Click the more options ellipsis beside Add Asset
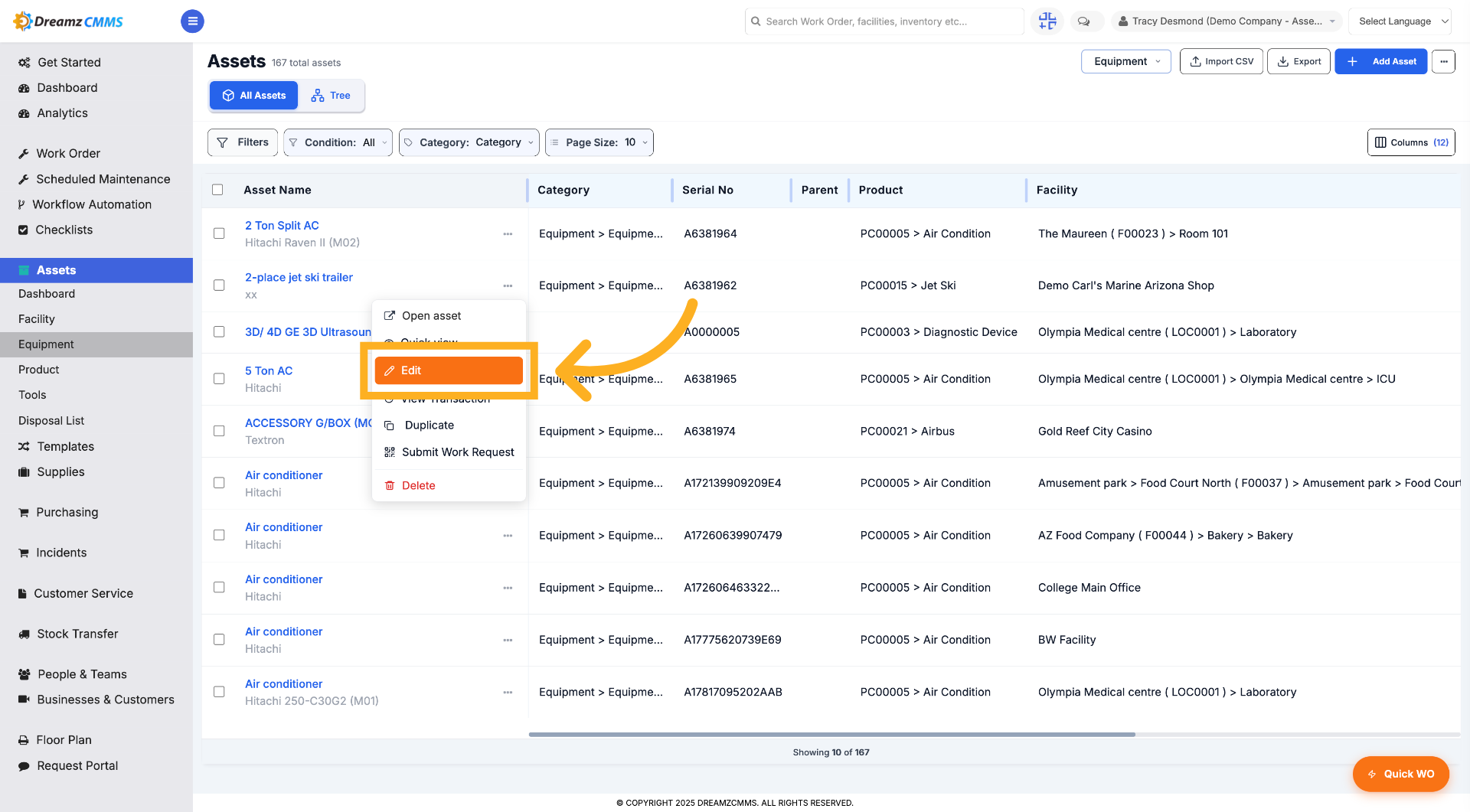Screen dimensions: 1470x812 point(1443,61)
